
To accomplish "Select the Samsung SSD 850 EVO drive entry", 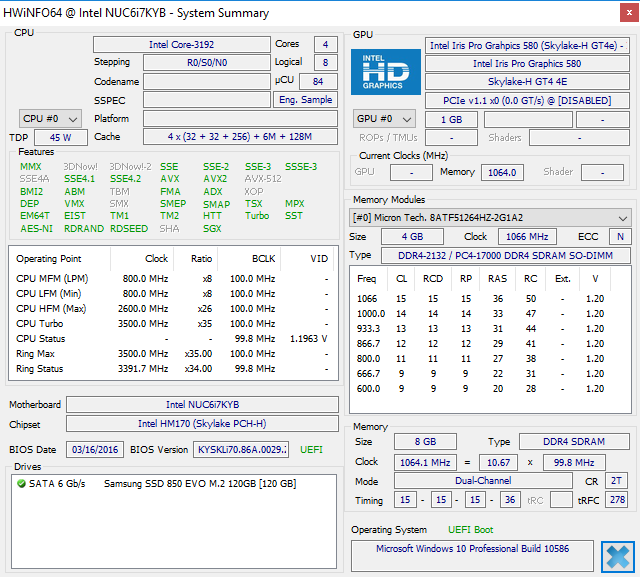I will pyautogui.click(x=200, y=484).
